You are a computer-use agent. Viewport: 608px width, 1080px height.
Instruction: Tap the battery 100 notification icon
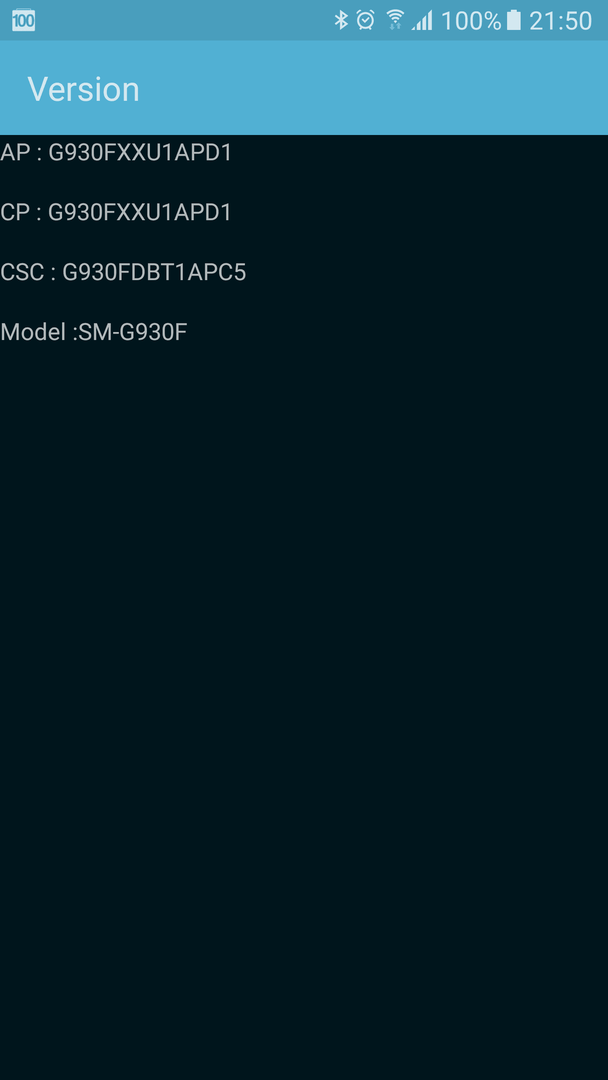pyautogui.click(x=23, y=21)
